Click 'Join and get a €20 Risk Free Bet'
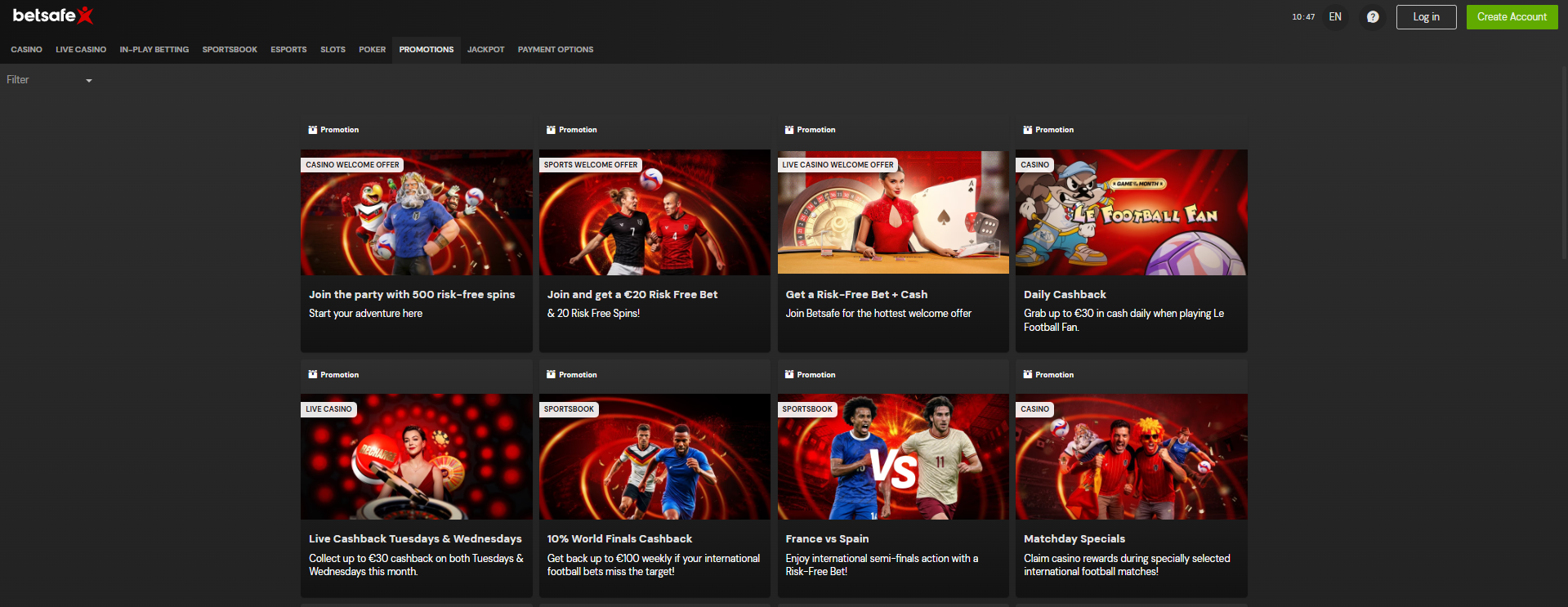The width and height of the screenshot is (1568, 607). click(632, 294)
